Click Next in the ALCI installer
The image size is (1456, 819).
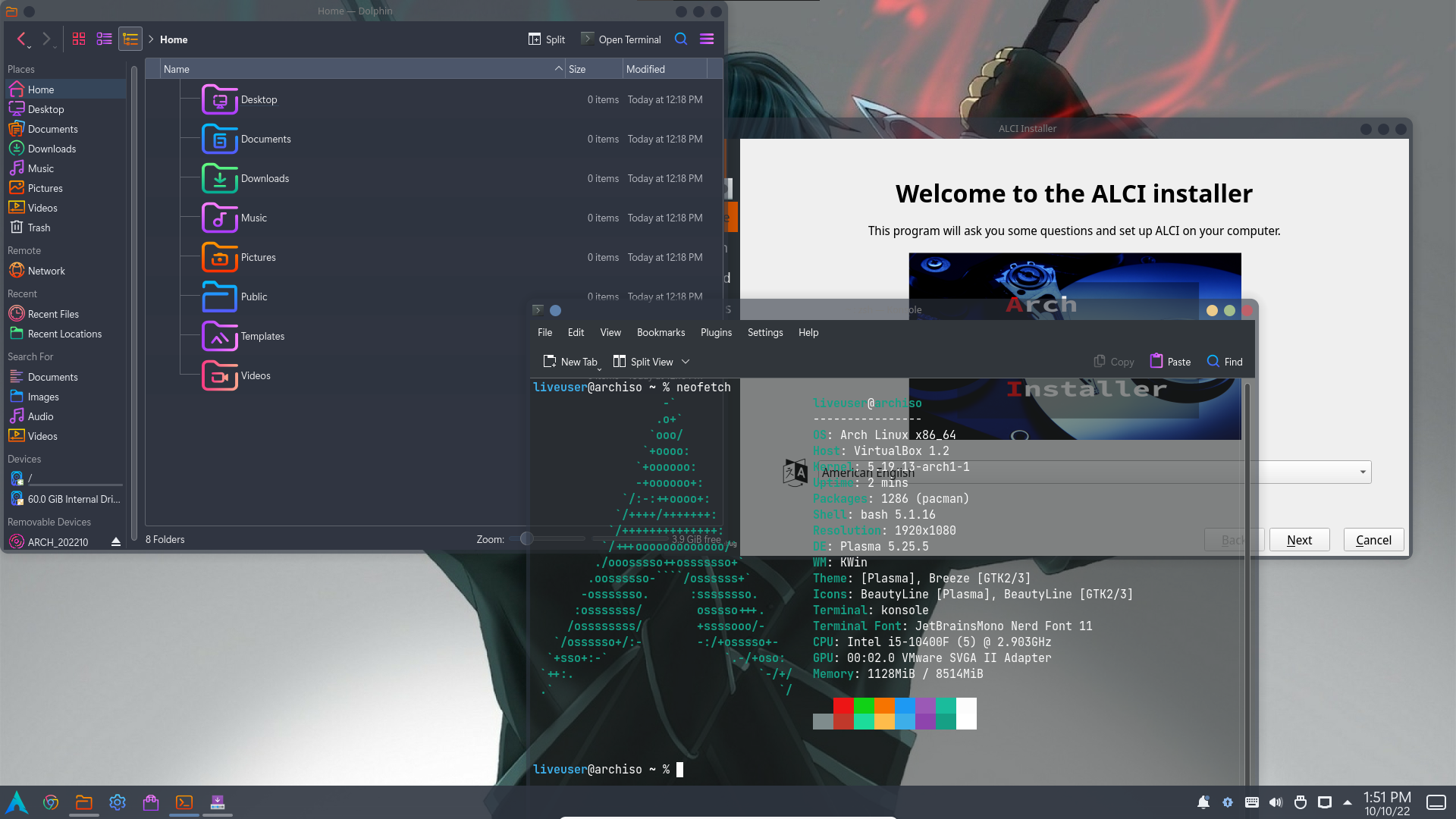point(1299,540)
